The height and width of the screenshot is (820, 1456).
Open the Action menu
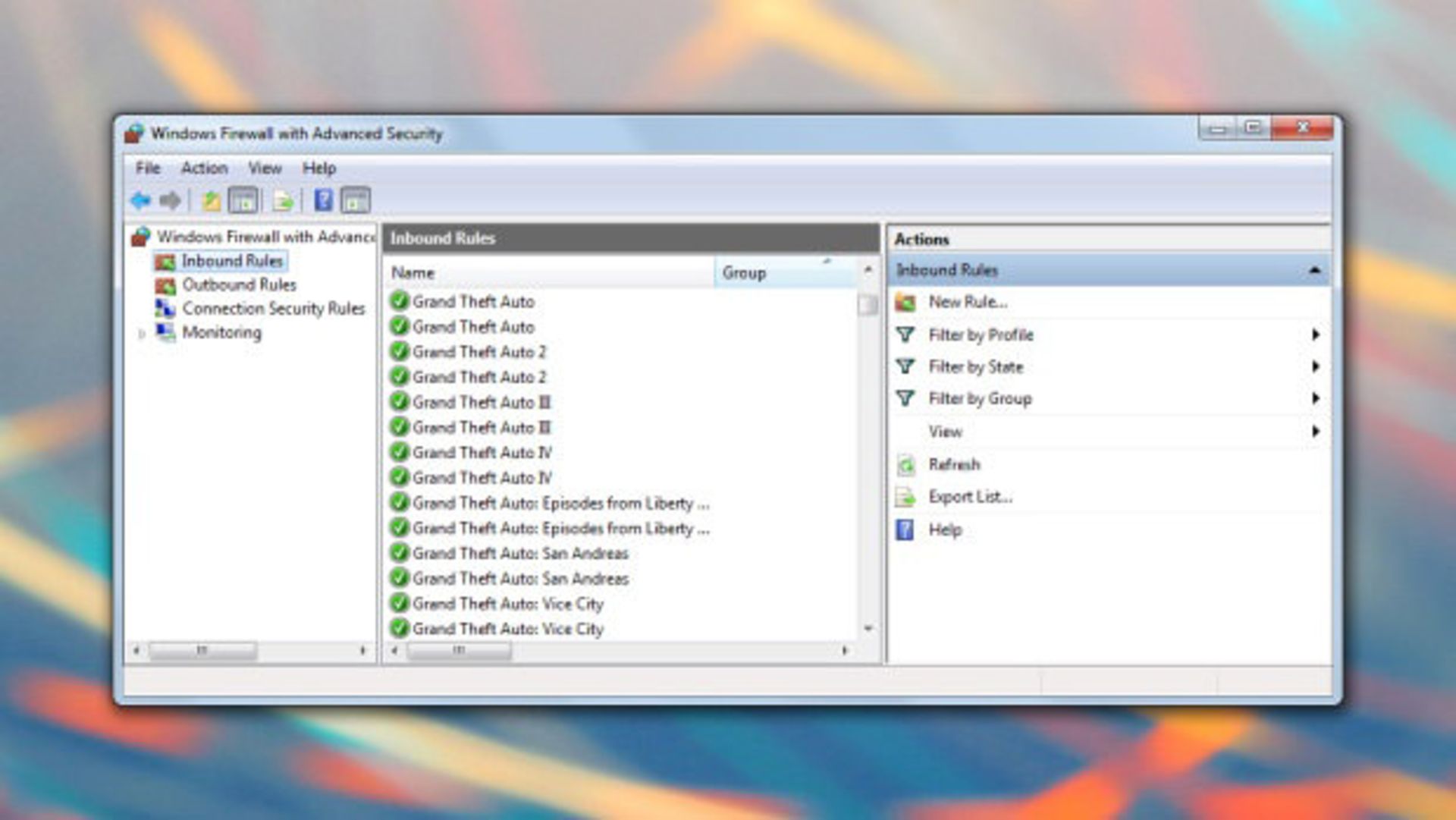click(204, 168)
